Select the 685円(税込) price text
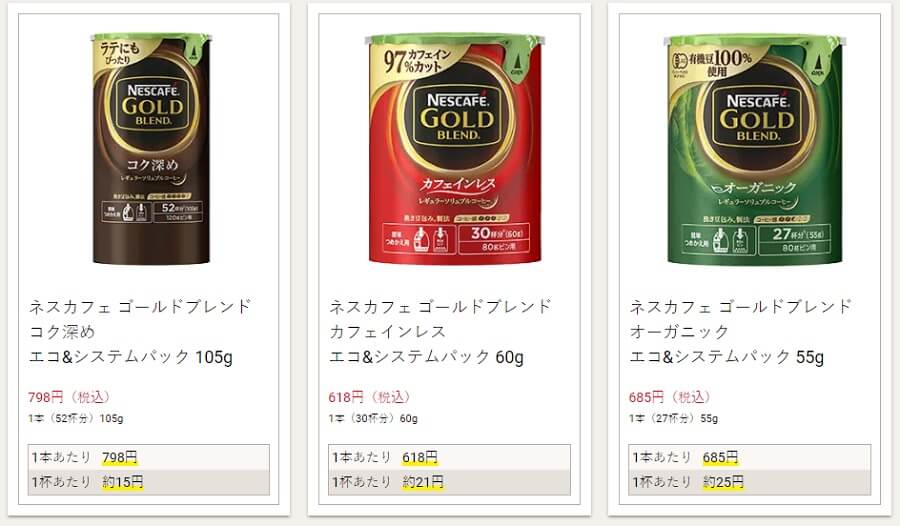The width and height of the screenshot is (900, 526). (x=670, y=397)
